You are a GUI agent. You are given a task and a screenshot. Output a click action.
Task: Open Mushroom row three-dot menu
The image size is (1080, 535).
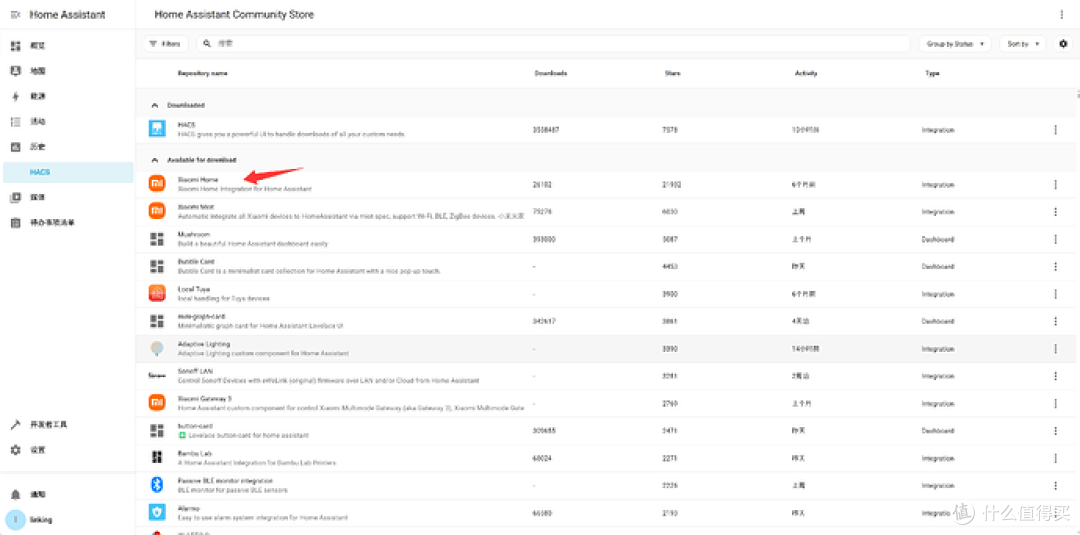click(1055, 240)
